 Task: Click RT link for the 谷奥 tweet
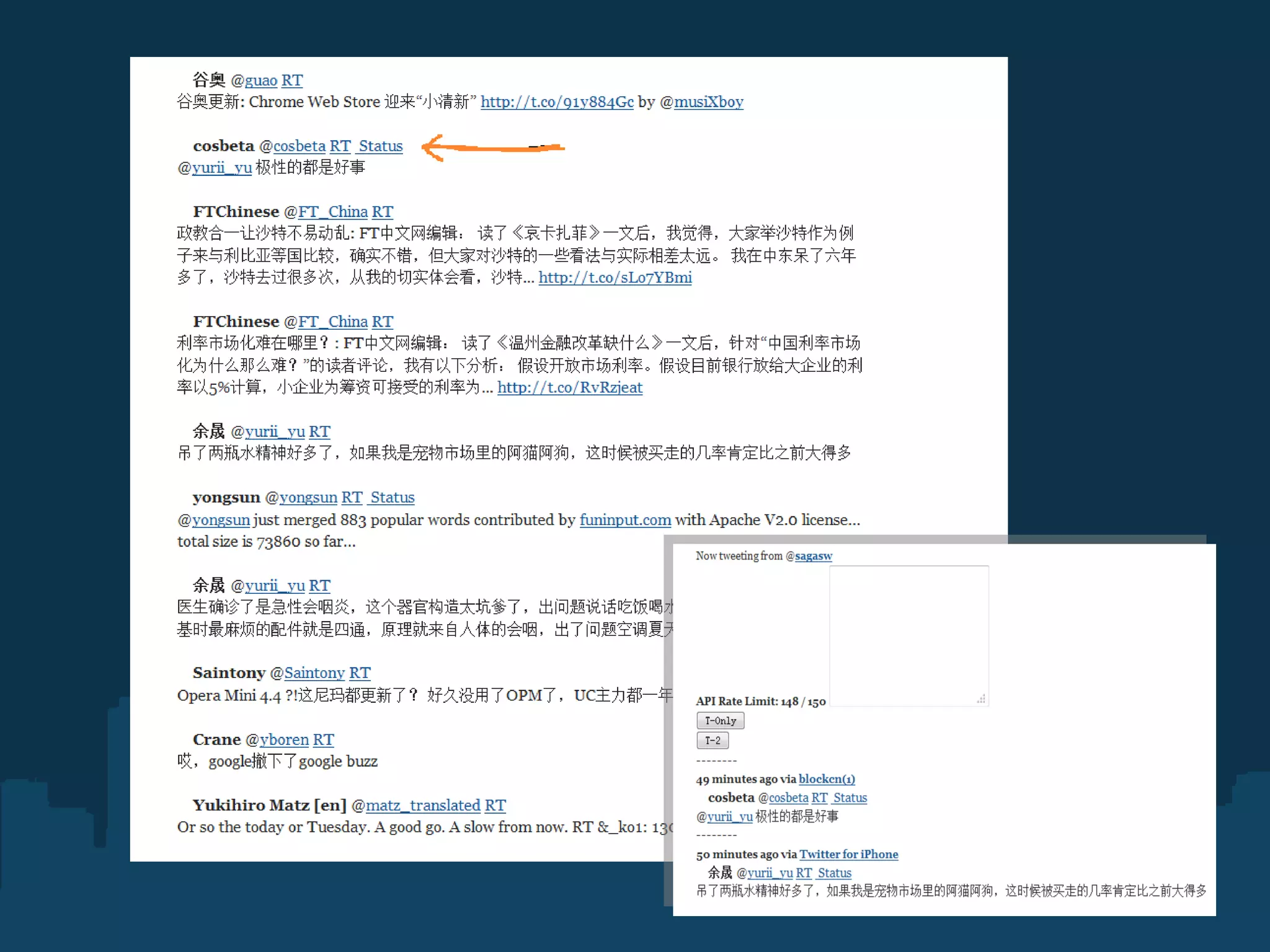(292, 80)
